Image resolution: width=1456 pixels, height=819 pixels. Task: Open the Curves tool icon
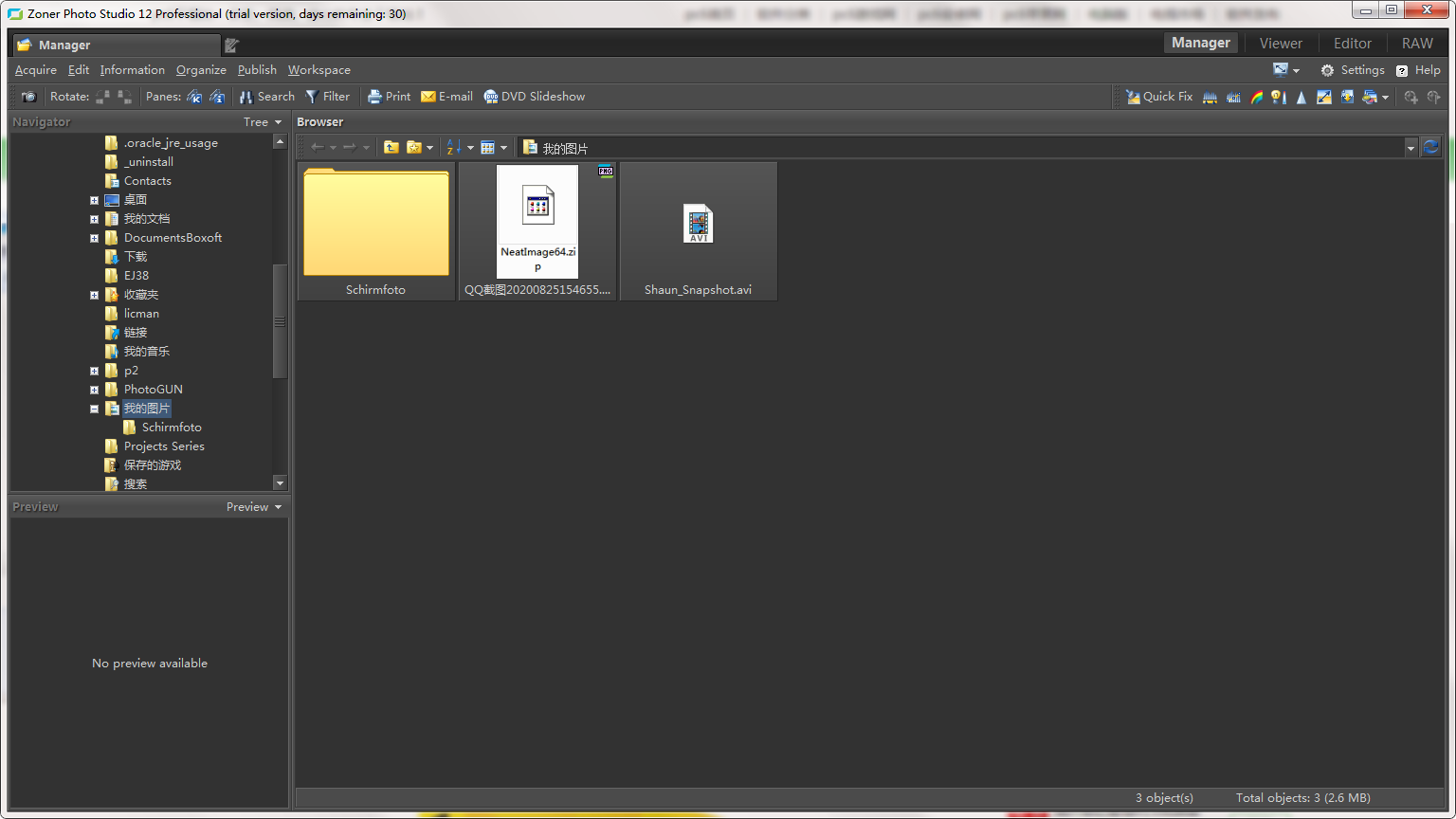pos(1233,97)
